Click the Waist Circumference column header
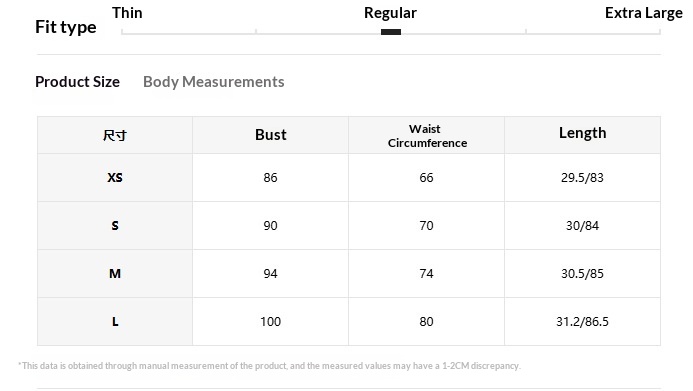Viewport: 693px width, 391px height. tap(426, 136)
